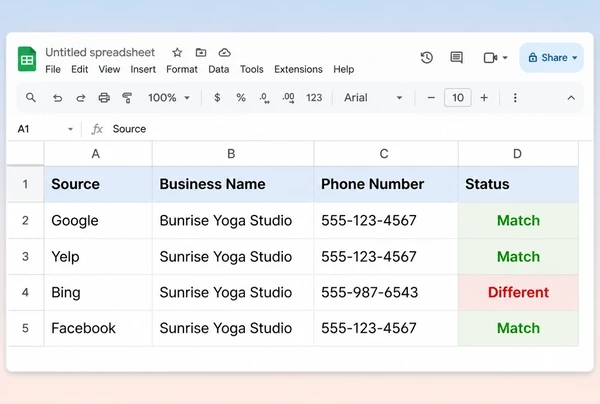The image size is (600, 404).
Task: Open the Google Sheets home icon
Action: (27, 59)
